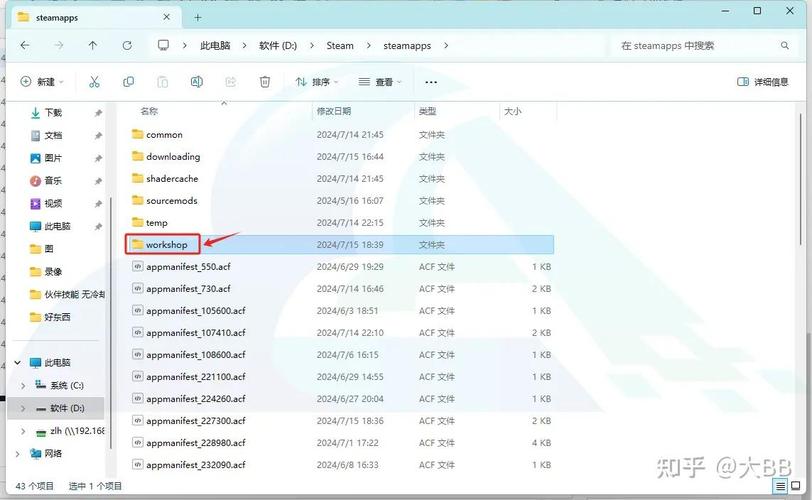Open the three-dots more options menu

[x=431, y=82]
